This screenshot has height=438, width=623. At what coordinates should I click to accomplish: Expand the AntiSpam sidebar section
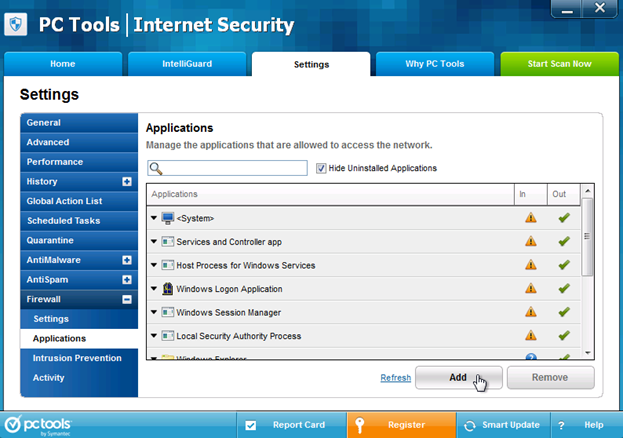tap(127, 280)
